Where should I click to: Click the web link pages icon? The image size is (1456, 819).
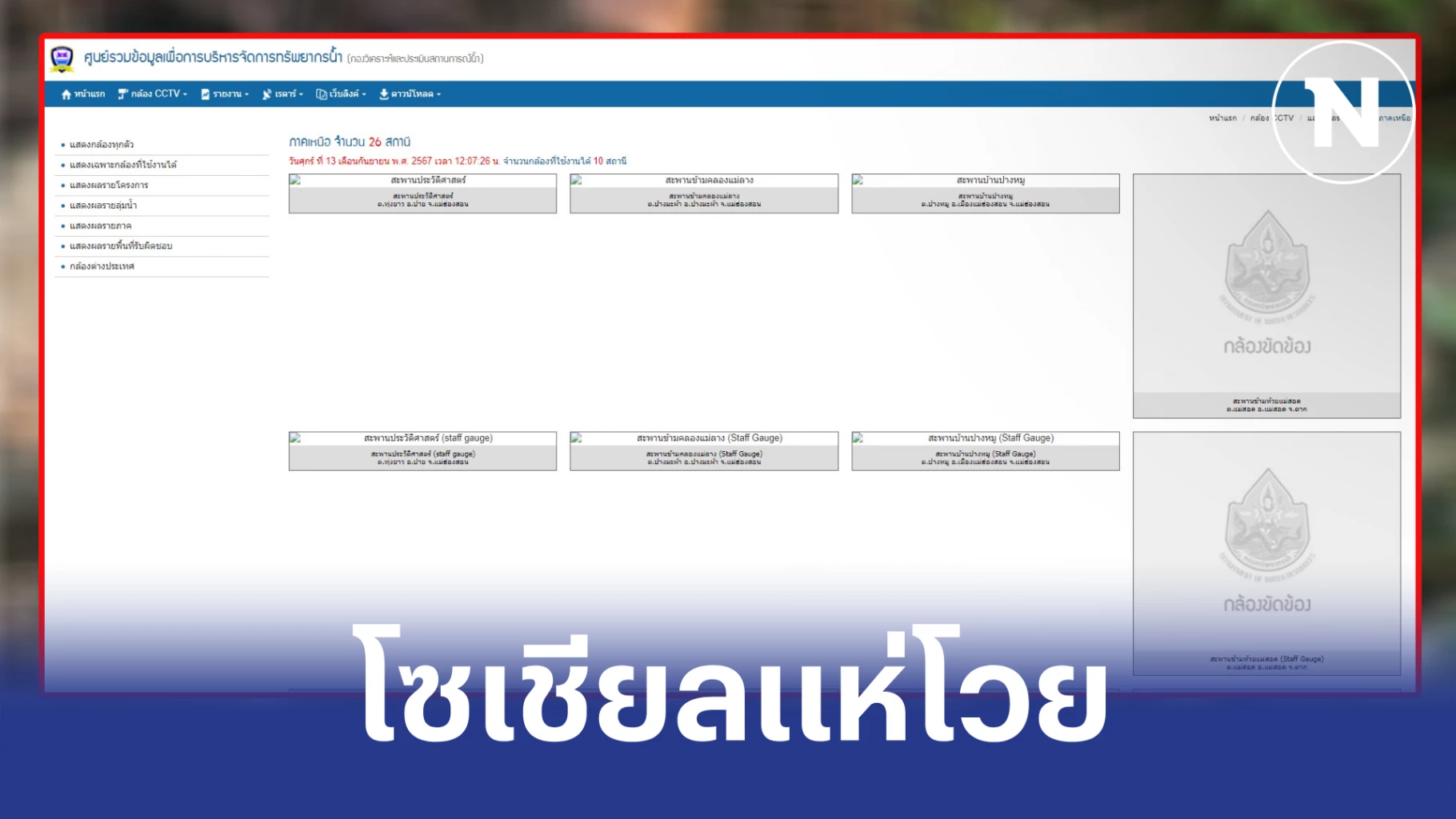322,94
